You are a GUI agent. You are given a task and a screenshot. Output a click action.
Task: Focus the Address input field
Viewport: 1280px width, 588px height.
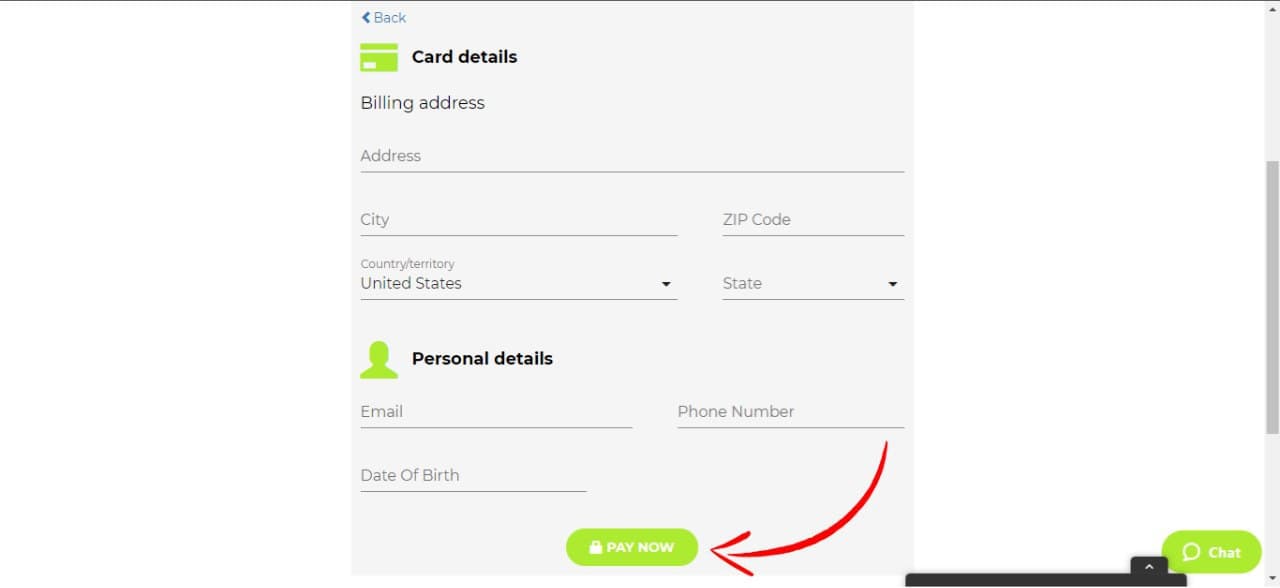(632, 156)
